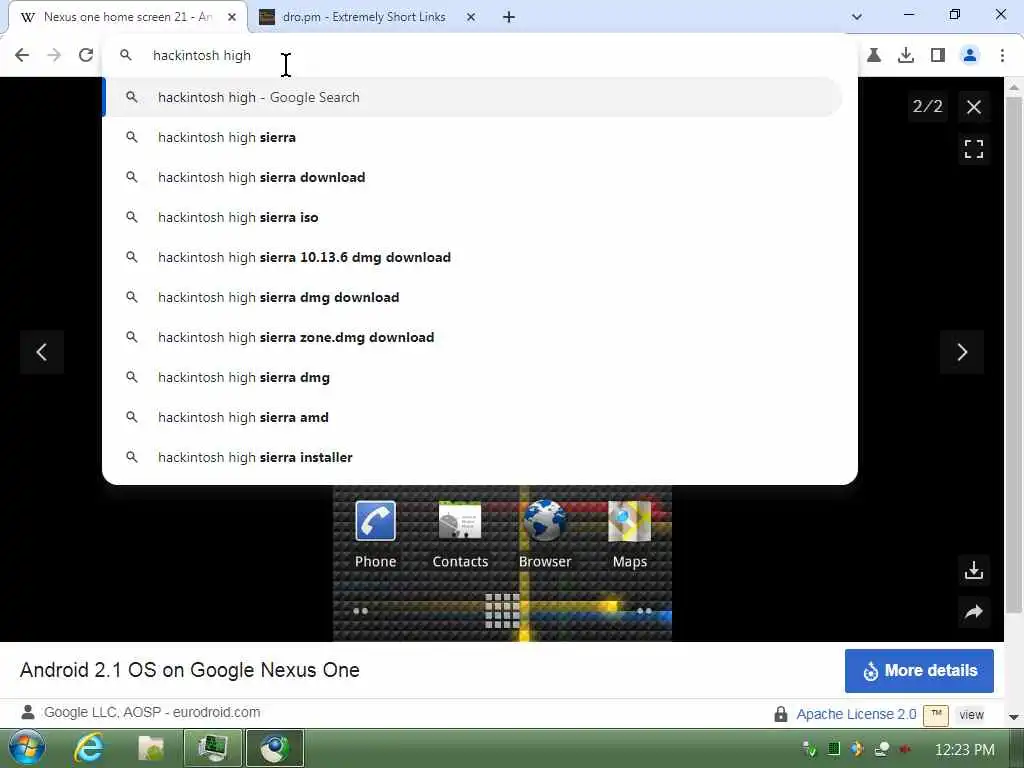Screen dimensions: 1024x768
Task: Pick 'hackintosh high sierra zone.dmg download' suggestion
Action: click(472, 337)
